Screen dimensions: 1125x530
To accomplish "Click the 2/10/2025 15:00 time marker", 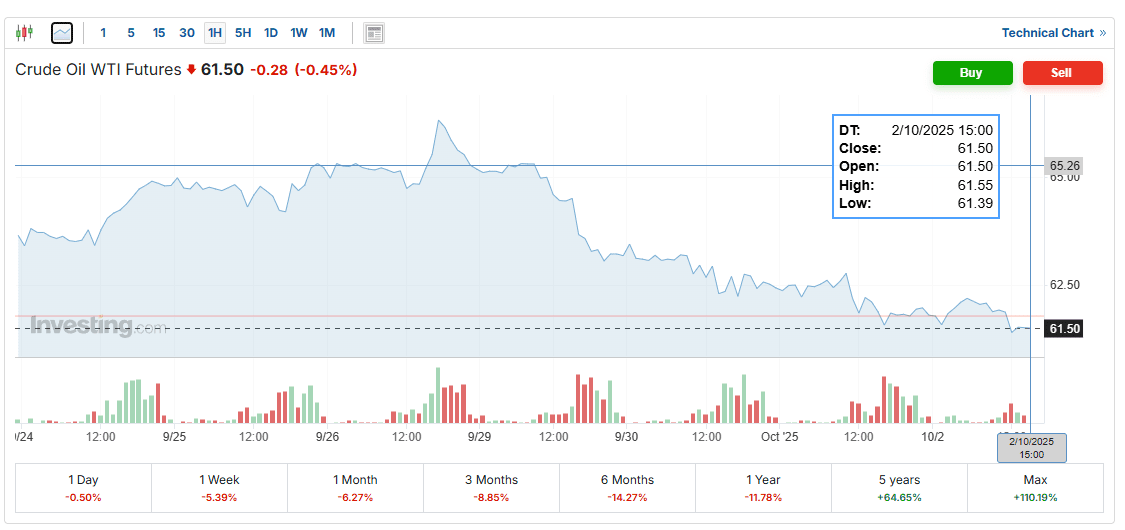I will [1031, 447].
